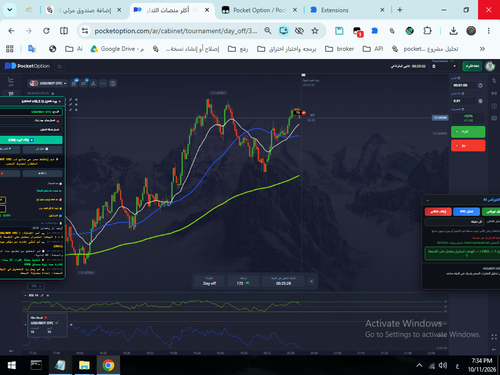Bookmark this page with star icon
The height and width of the screenshot is (375, 500).
[315, 31]
